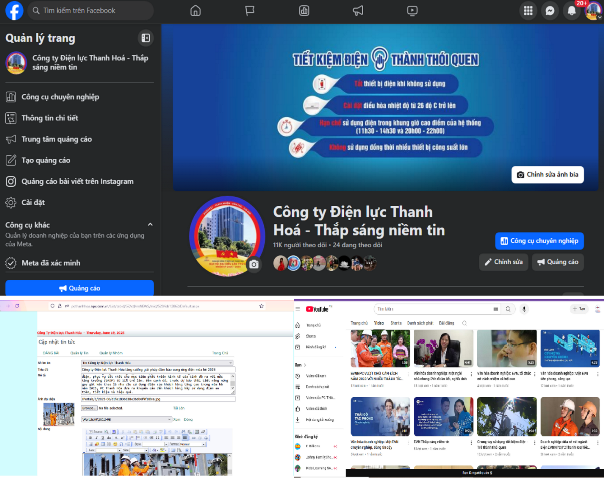Open Shorts in the YouTube sidebar
Viewport: 604px width, 480px height.
[x=310, y=336]
